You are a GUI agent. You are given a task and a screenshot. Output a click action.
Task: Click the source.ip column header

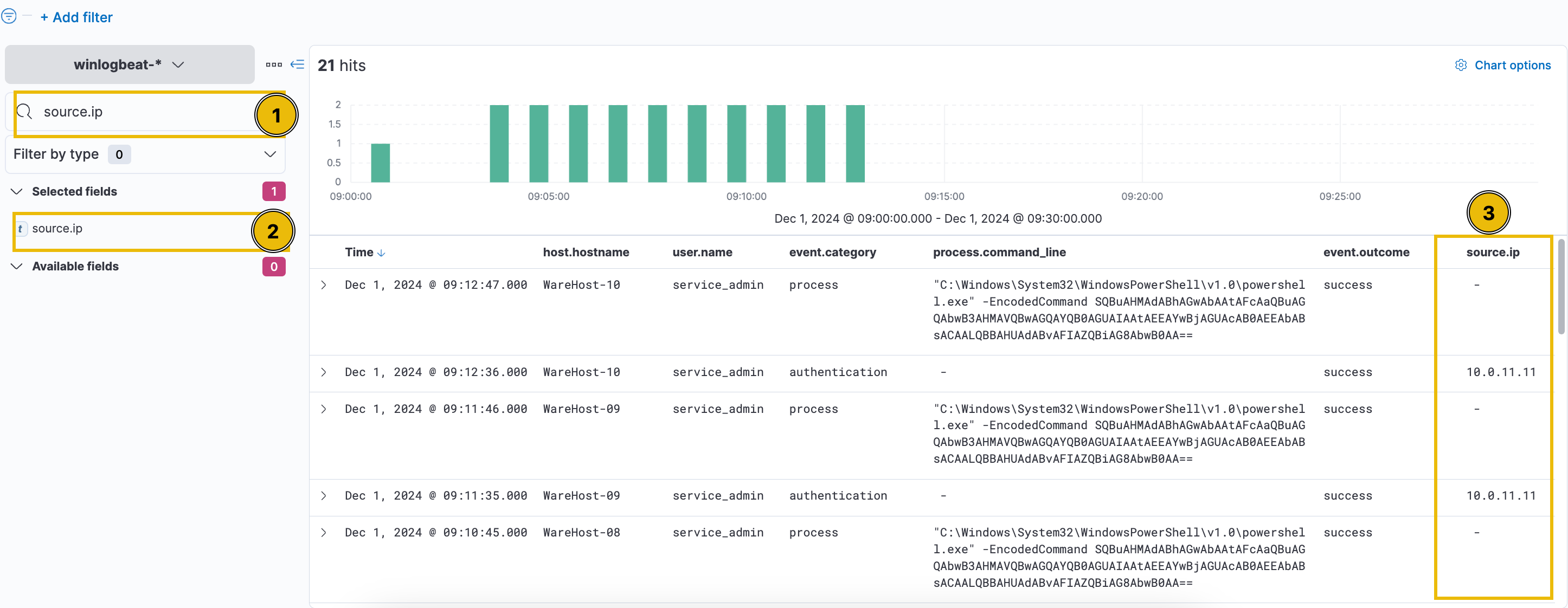point(1493,253)
